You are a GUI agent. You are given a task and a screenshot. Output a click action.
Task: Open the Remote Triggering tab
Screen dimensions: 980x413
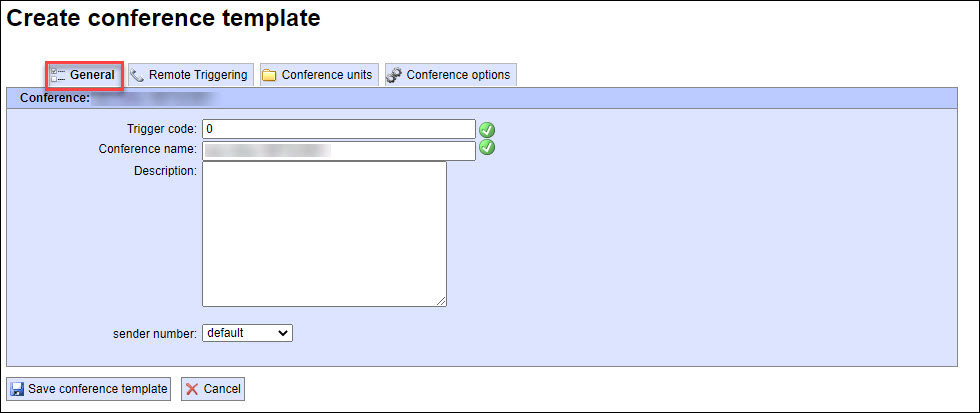pyautogui.click(x=191, y=75)
